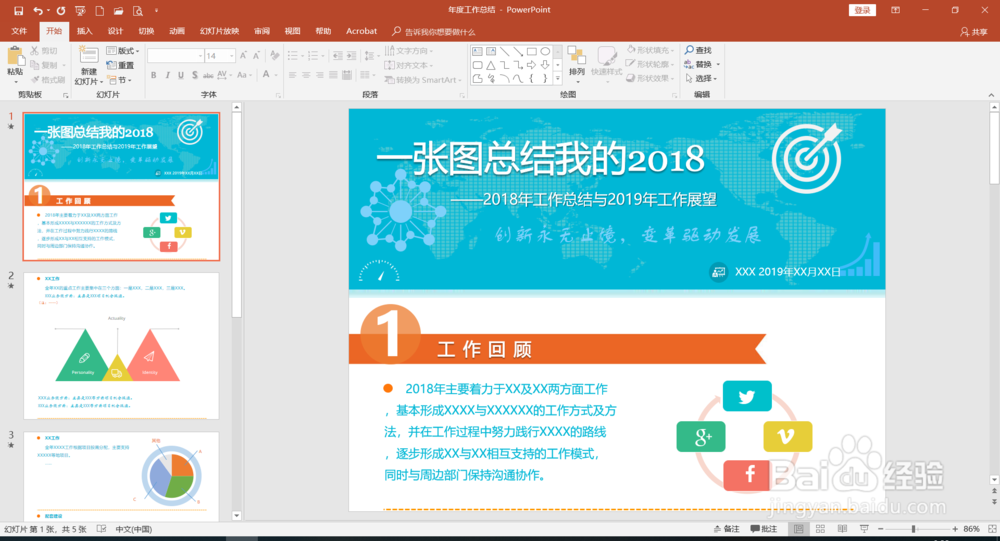Switch to slide sorter view
Image resolution: width=1000 pixels, height=541 pixels.
coord(820,529)
